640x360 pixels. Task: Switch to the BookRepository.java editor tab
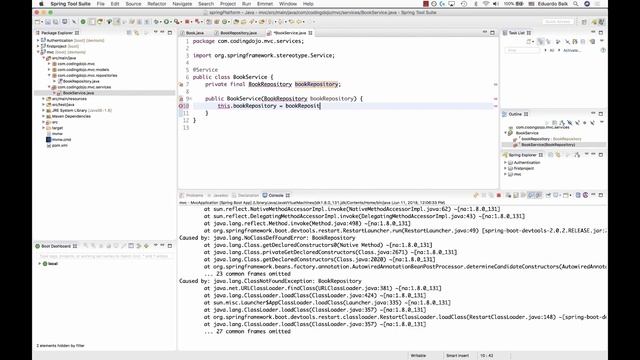tap(238, 33)
